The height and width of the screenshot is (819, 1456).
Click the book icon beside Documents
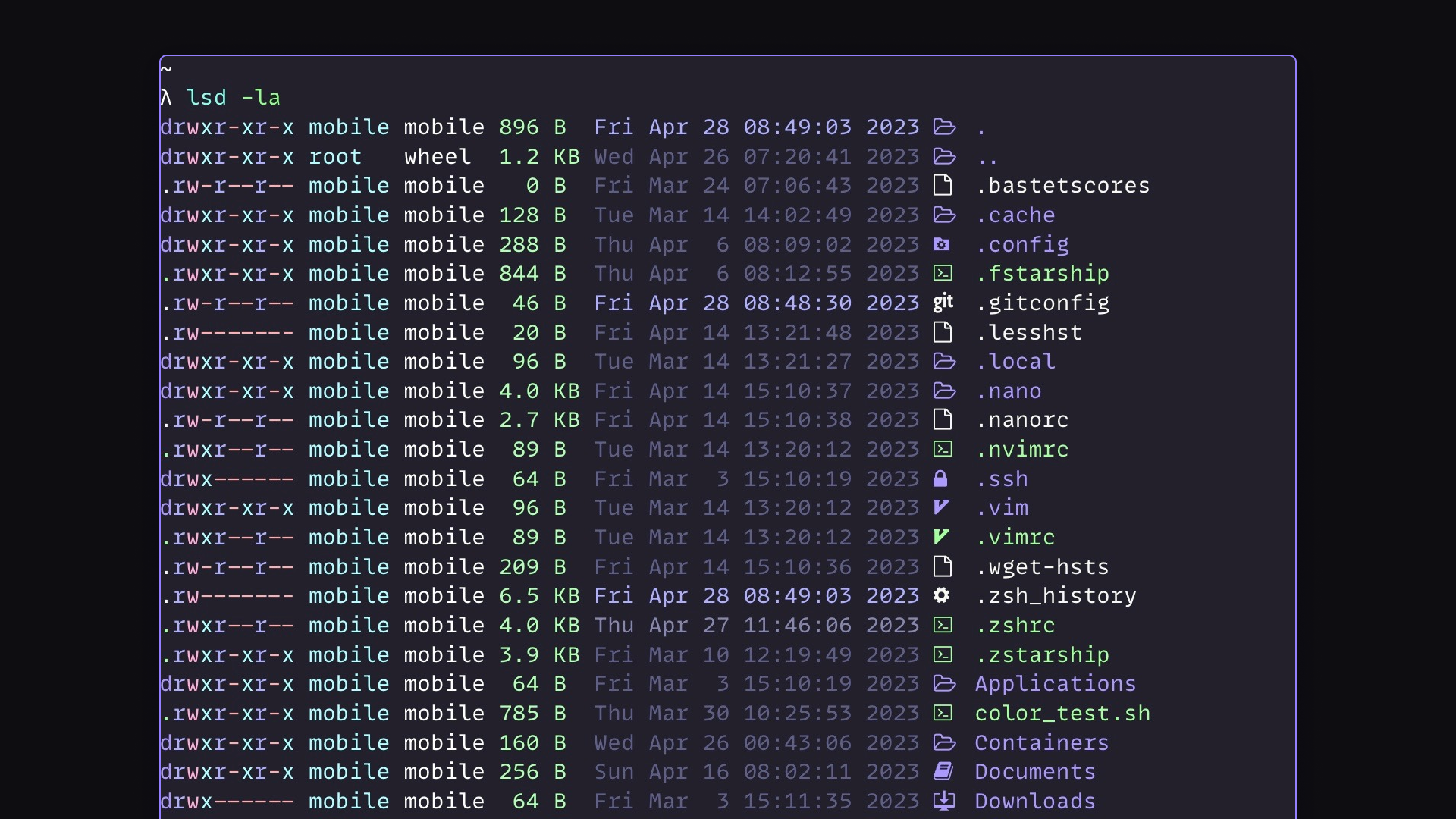(943, 771)
